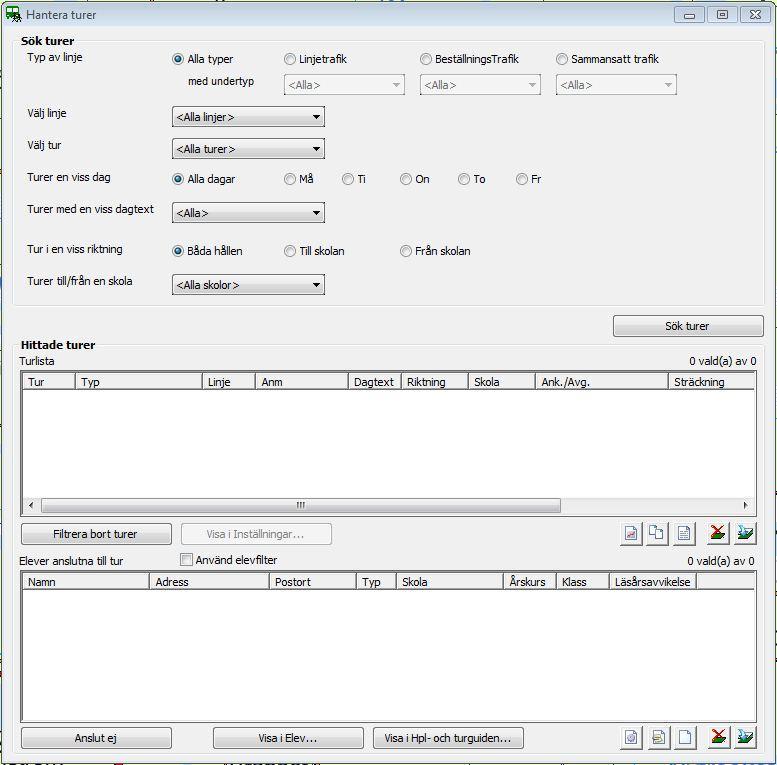Click the yellow arrows document icon below student list

(659, 738)
